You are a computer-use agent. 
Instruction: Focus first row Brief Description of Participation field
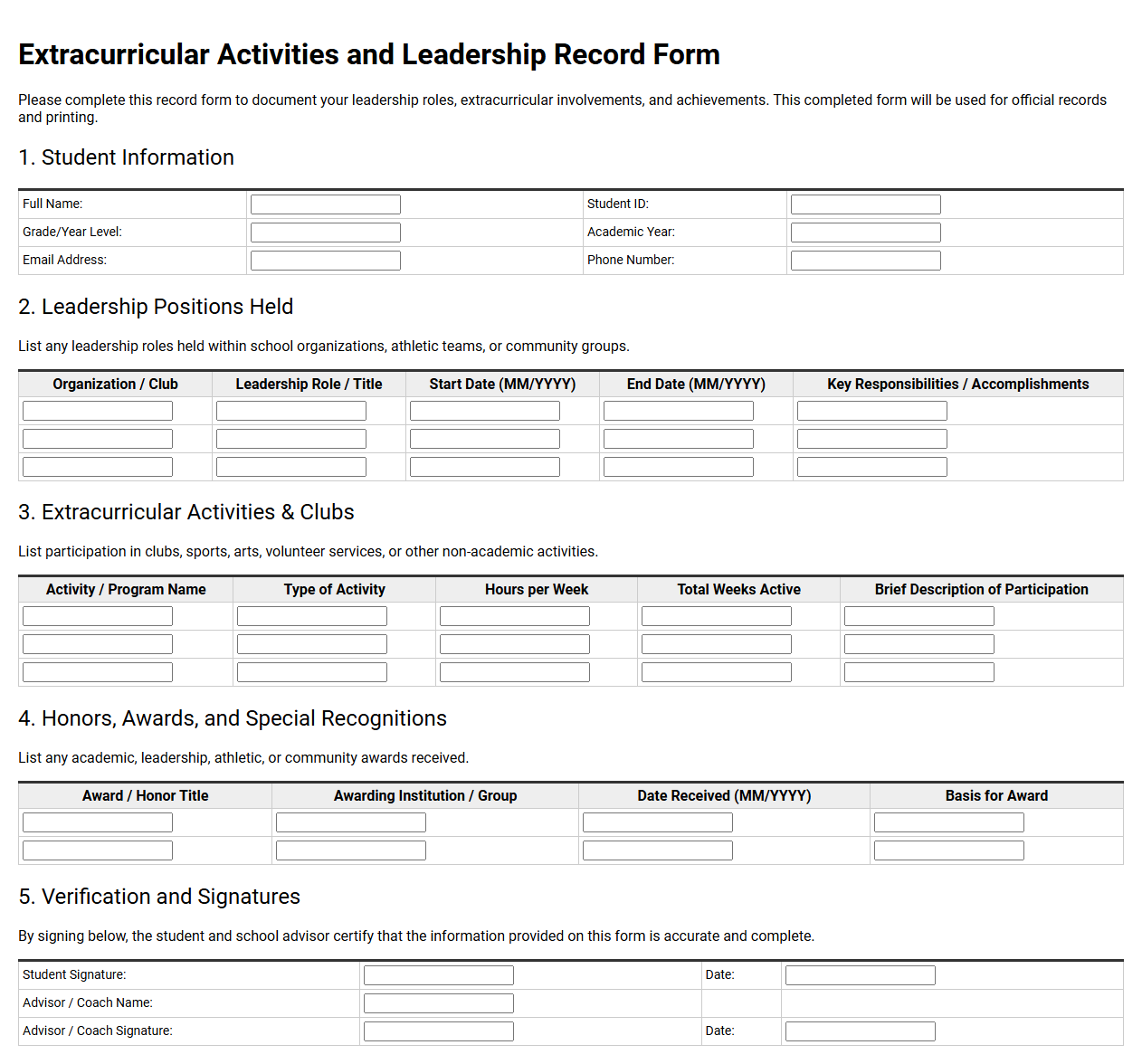919,616
